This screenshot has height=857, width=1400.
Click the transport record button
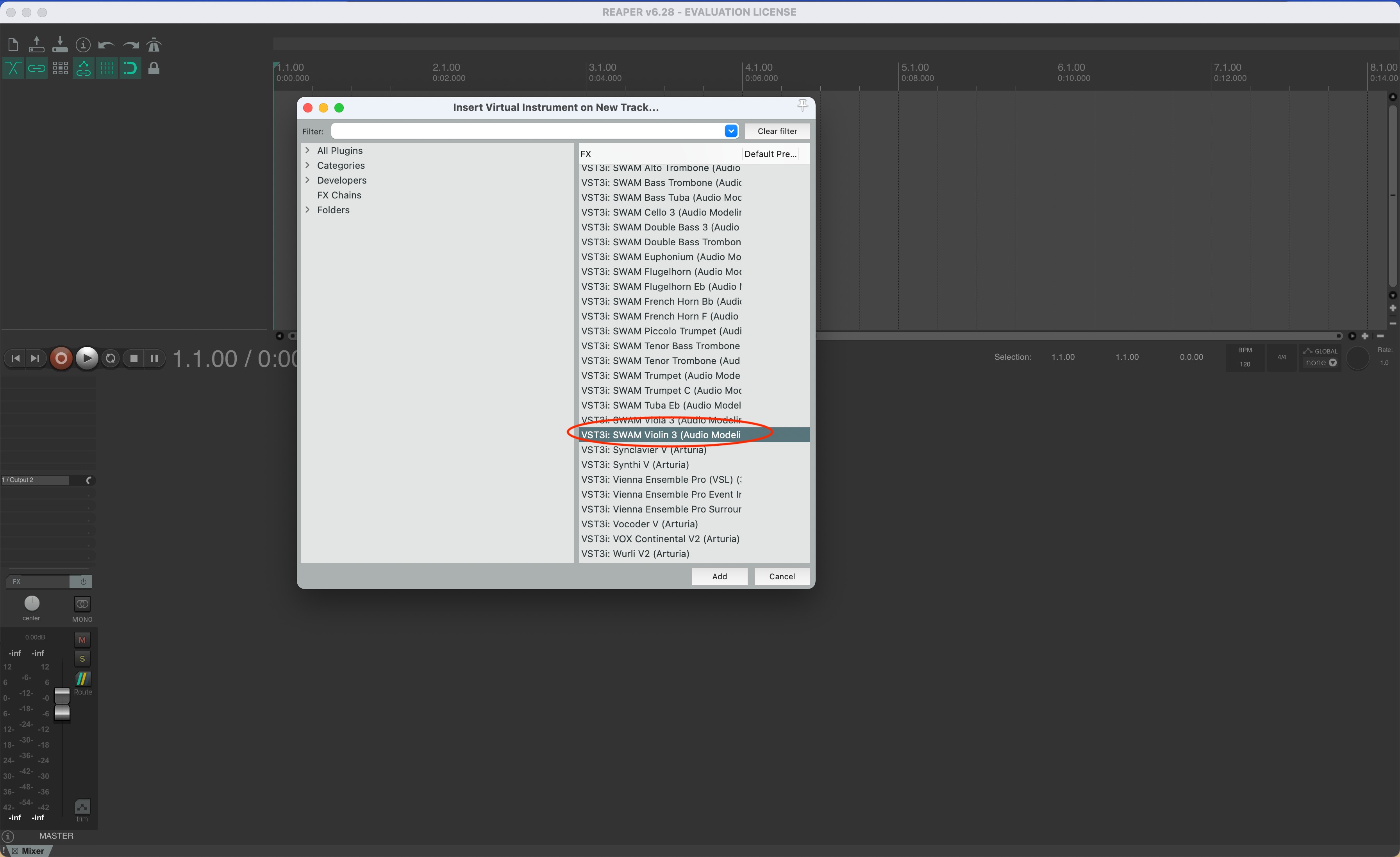coord(61,358)
